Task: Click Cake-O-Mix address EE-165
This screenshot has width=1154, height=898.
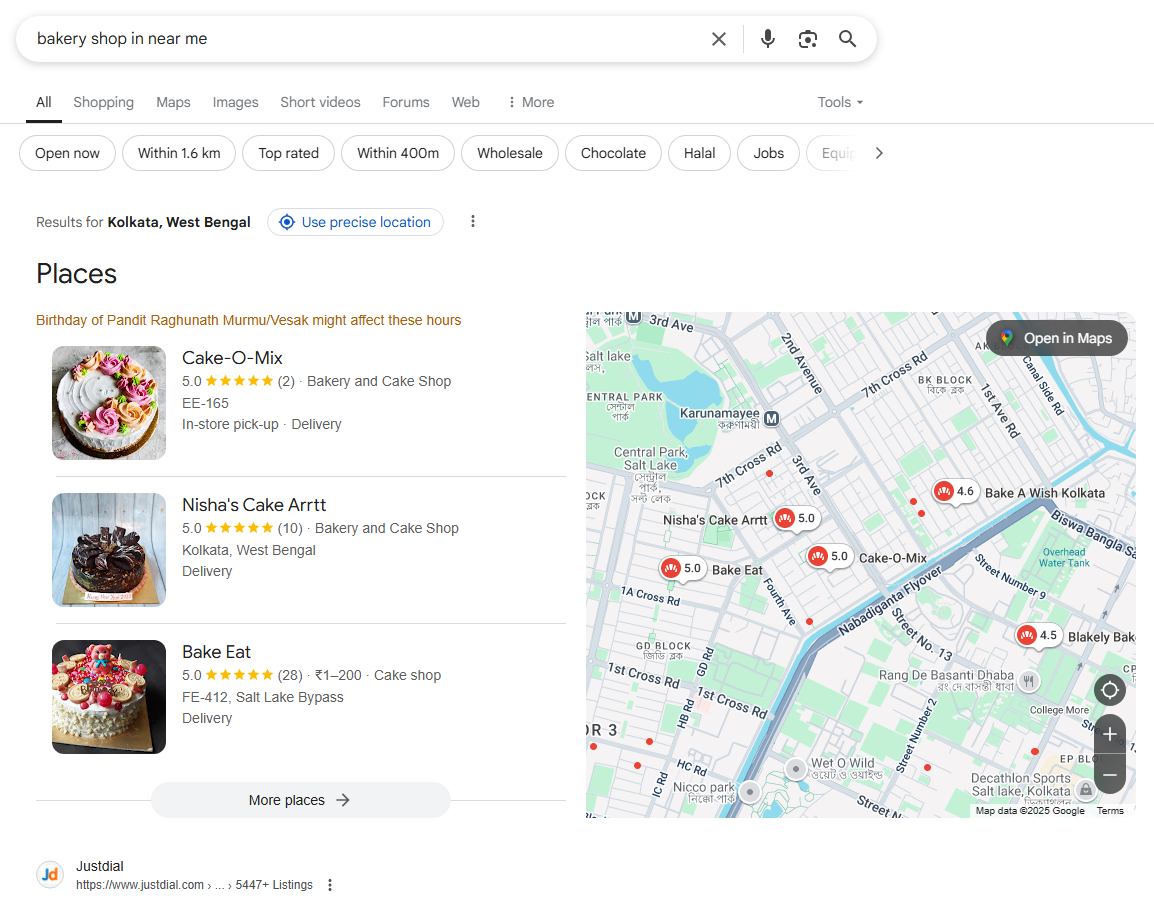Action: [x=205, y=403]
